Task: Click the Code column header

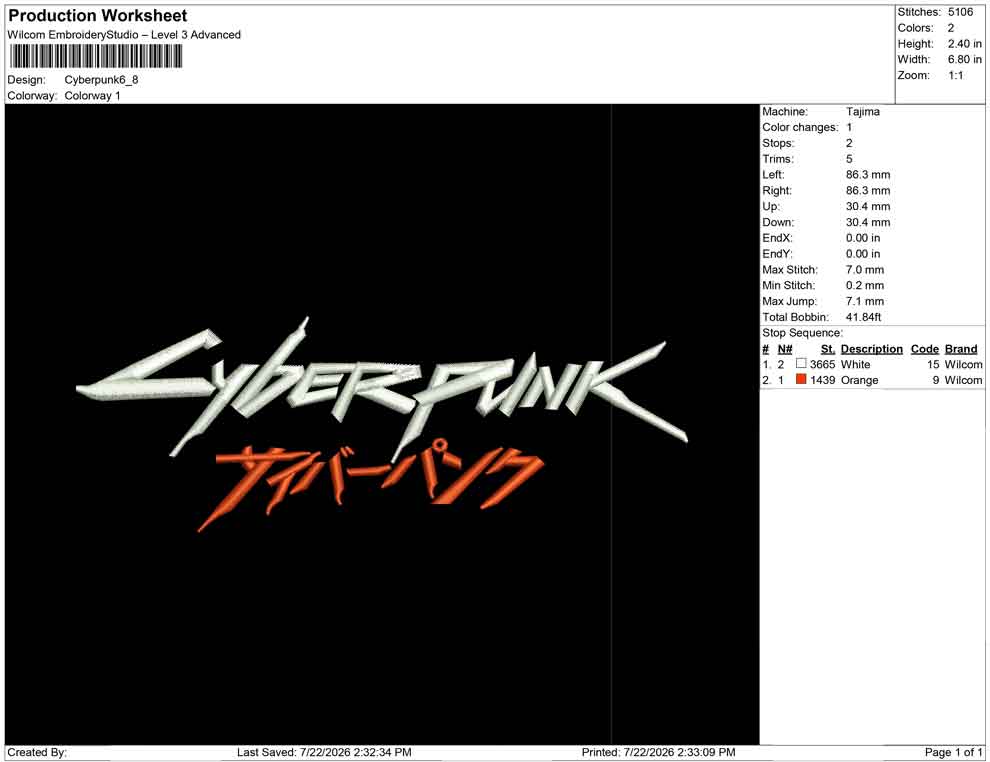Action: [x=925, y=348]
